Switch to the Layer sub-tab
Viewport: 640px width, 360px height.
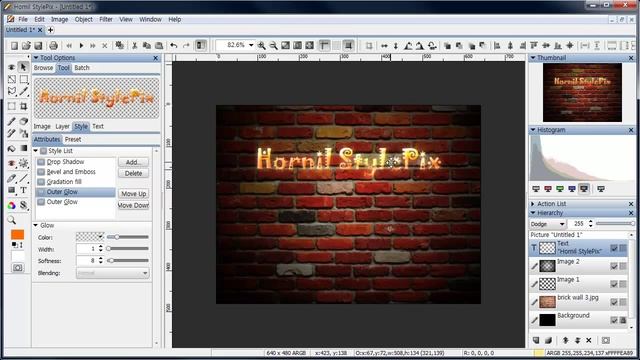[62, 127]
